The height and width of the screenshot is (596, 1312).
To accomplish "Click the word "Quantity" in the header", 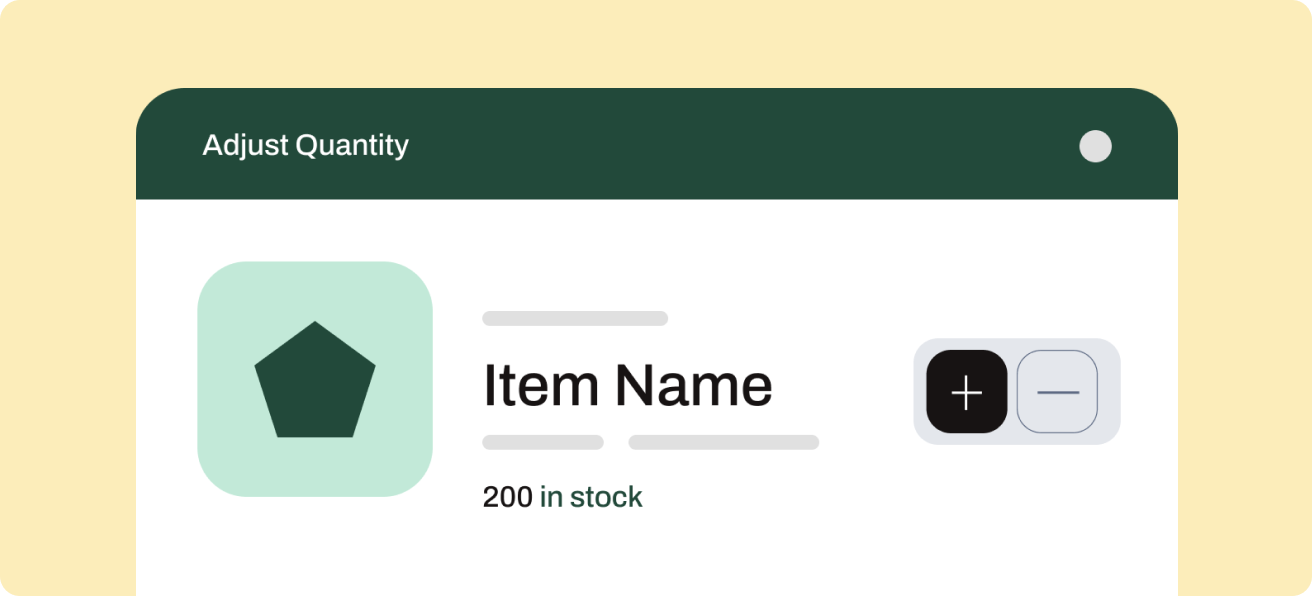I will [x=352, y=147].
